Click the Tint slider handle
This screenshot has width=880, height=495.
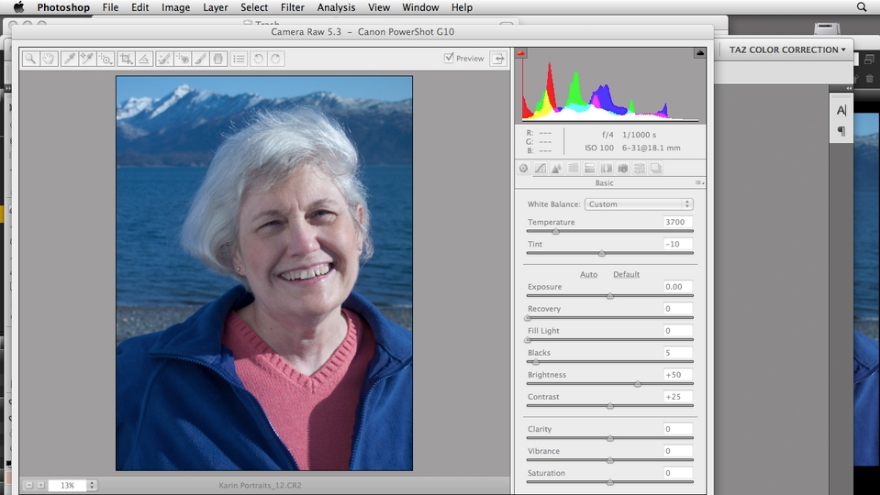point(602,253)
